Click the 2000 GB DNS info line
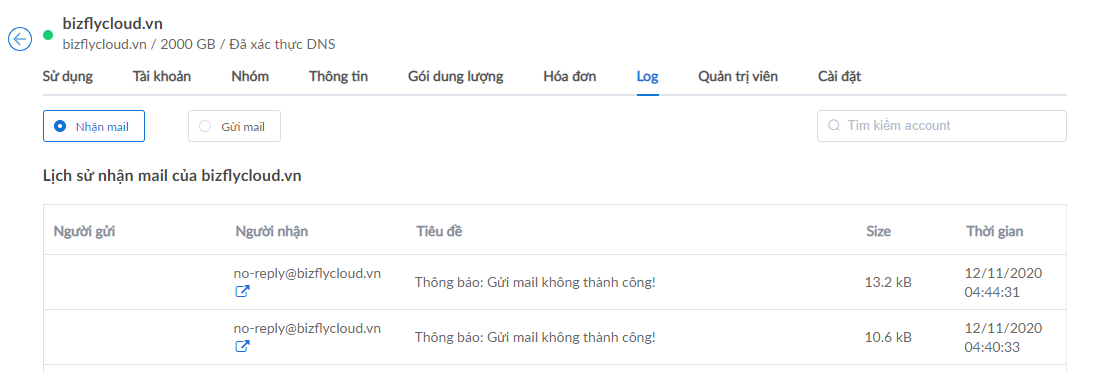This screenshot has height=373, width=1094. (x=199, y=45)
